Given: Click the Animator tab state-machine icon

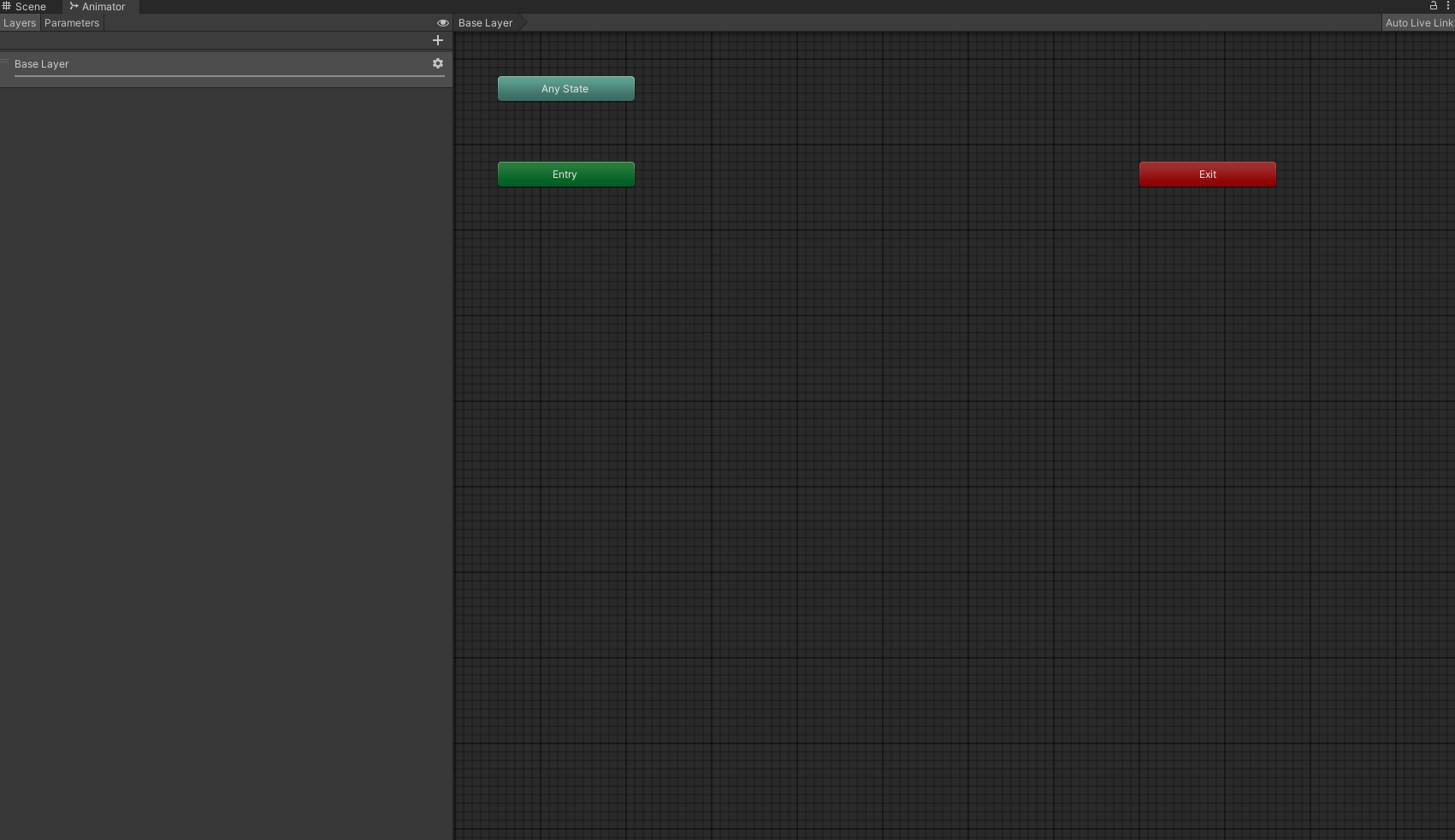Looking at the screenshot, I should pos(74,6).
